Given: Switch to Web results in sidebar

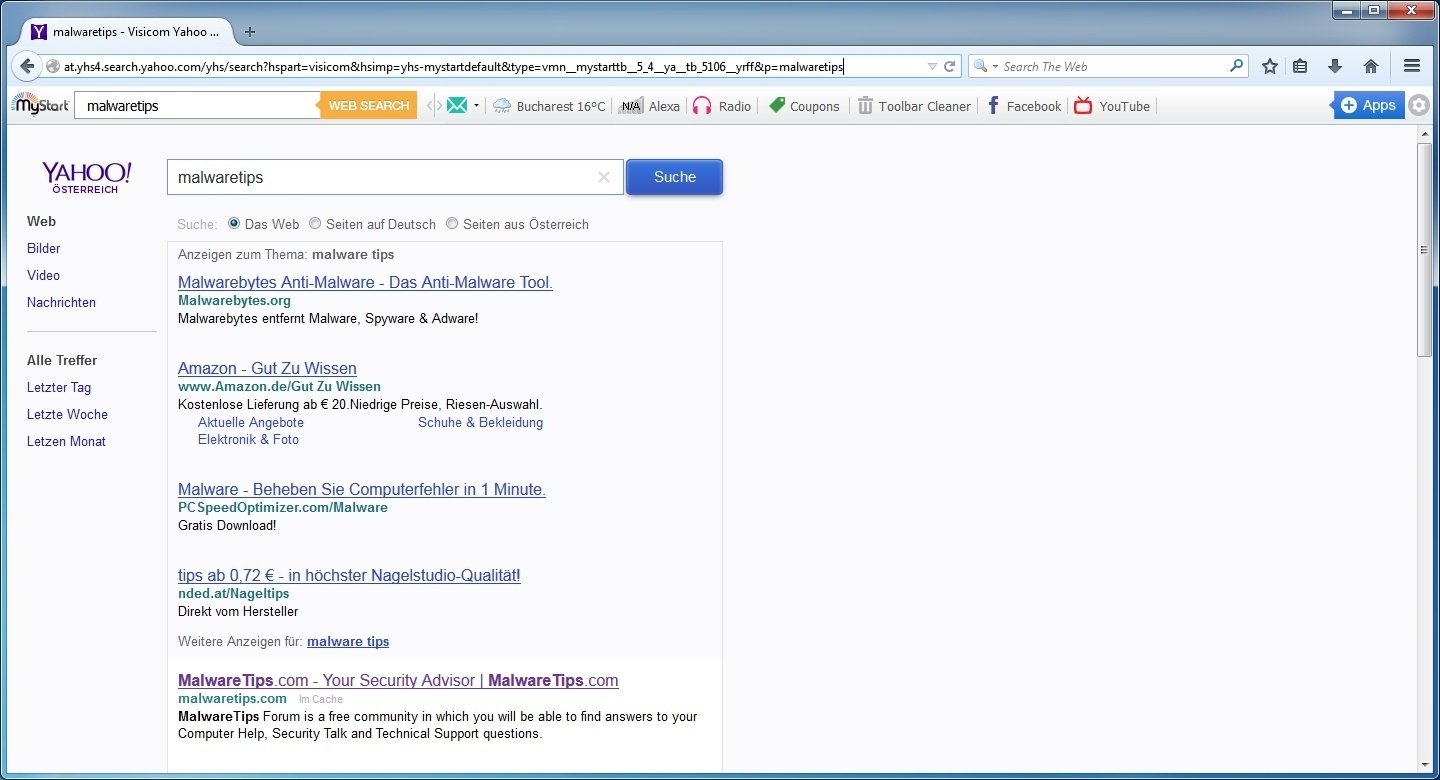Looking at the screenshot, I should click(x=41, y=221).
